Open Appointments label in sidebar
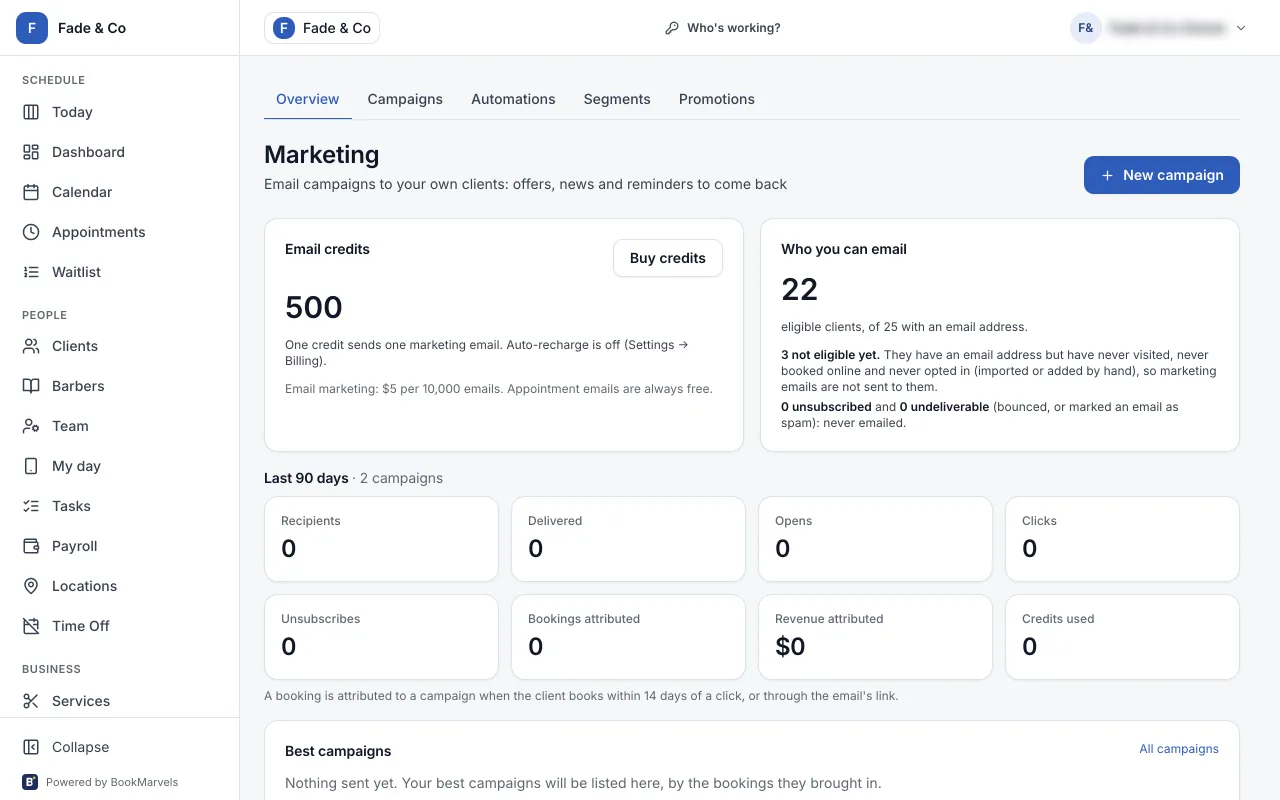Screen dimensions: 1280x800 tap(99, 232)
